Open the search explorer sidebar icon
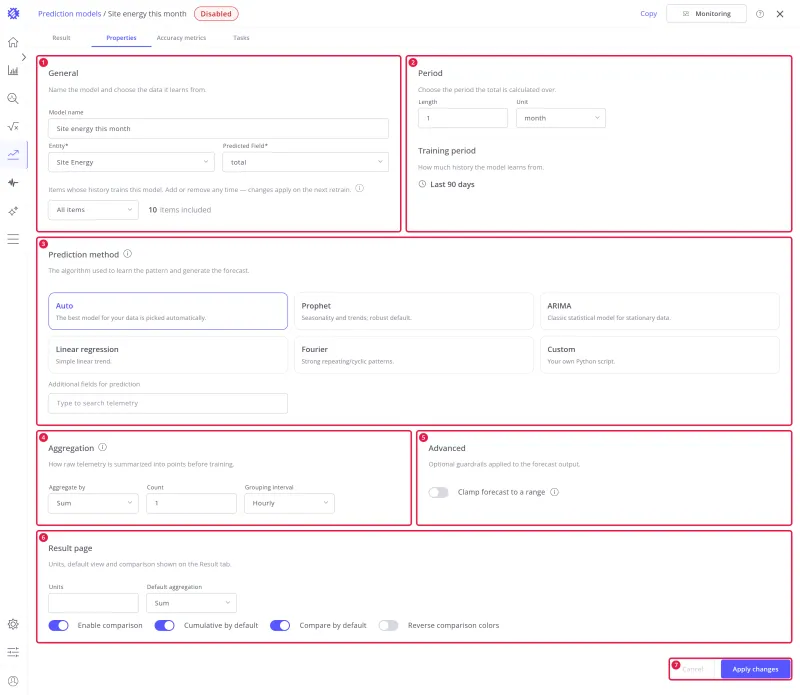Viewport: 800px width, 695px height. point(13,98)
